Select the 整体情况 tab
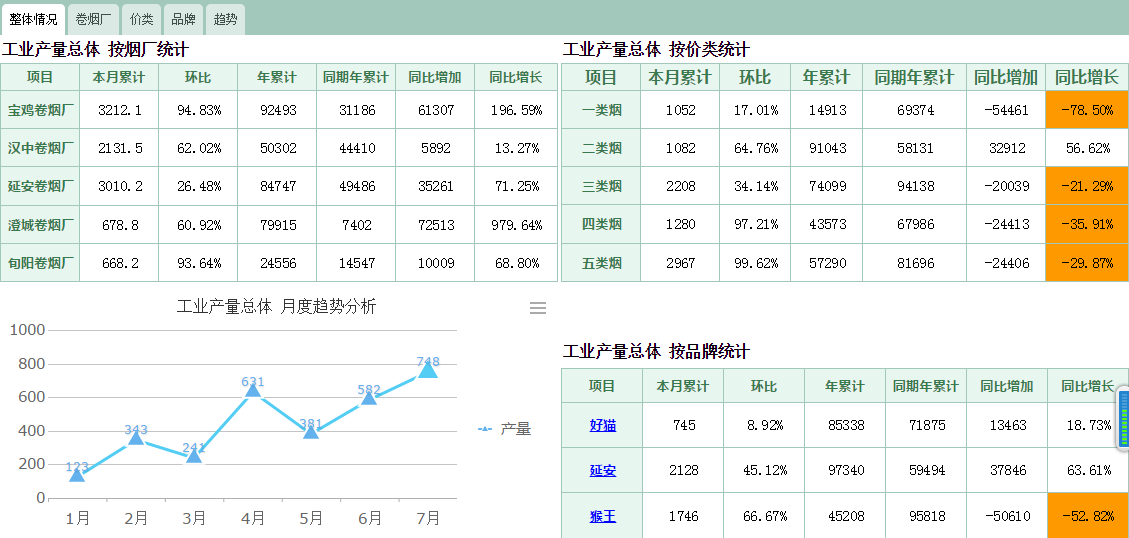The width and height of the screenshot is (1129, 538). tap(33, 19)
